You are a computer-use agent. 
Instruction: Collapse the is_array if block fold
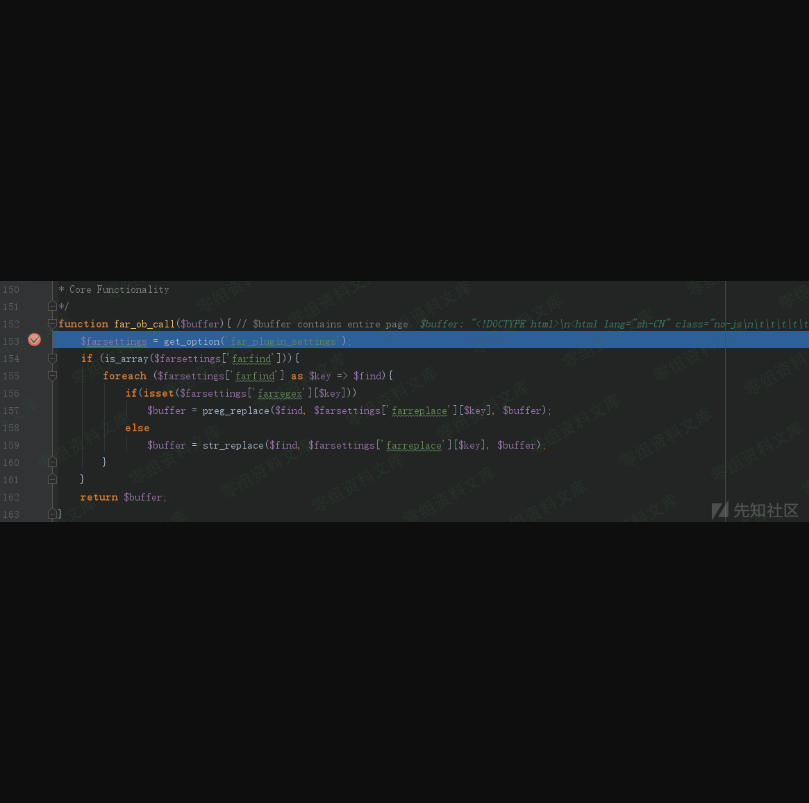point(53,358)
